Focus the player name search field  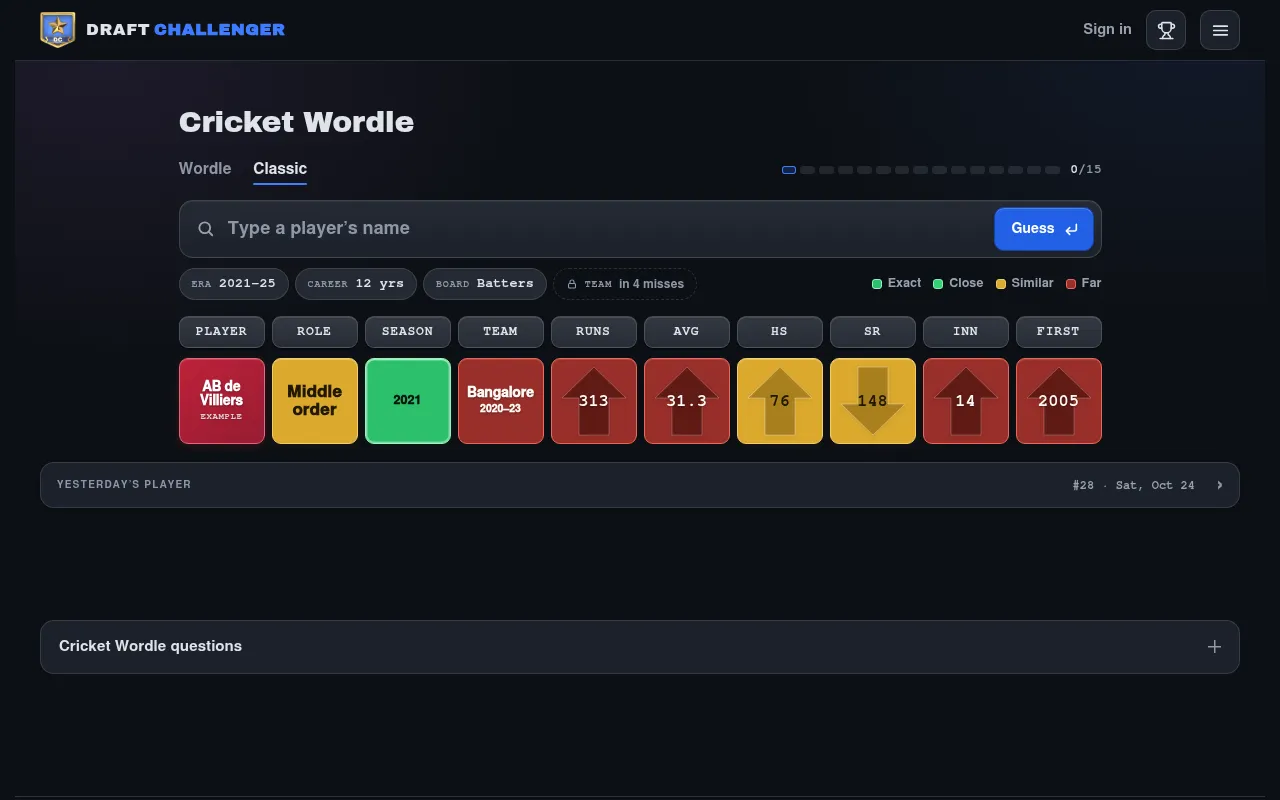[605, 229]
